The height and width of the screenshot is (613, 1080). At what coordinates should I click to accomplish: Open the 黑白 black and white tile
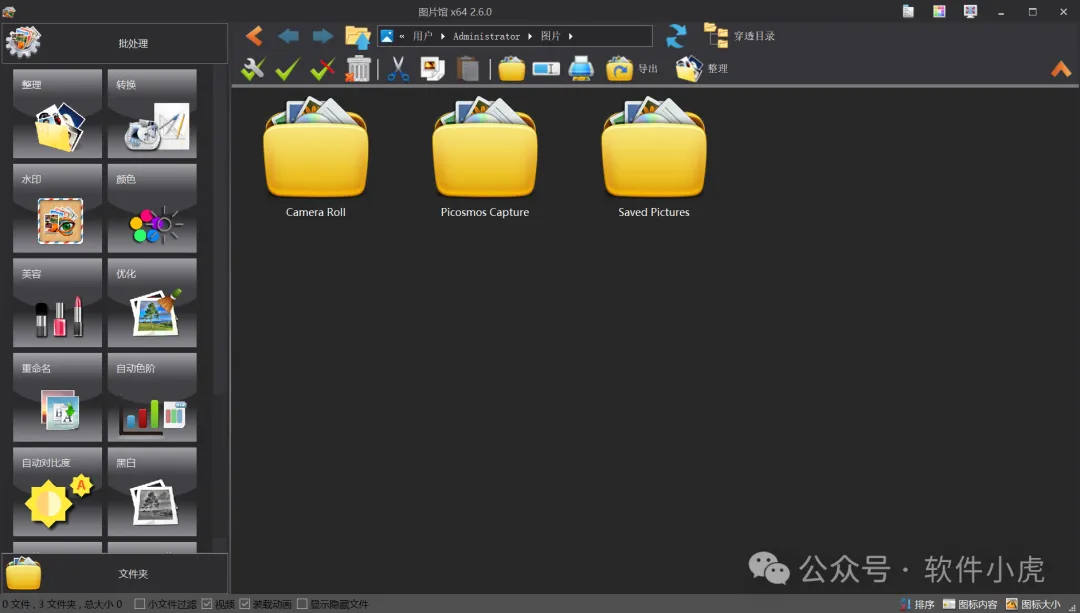click(152, 492)
